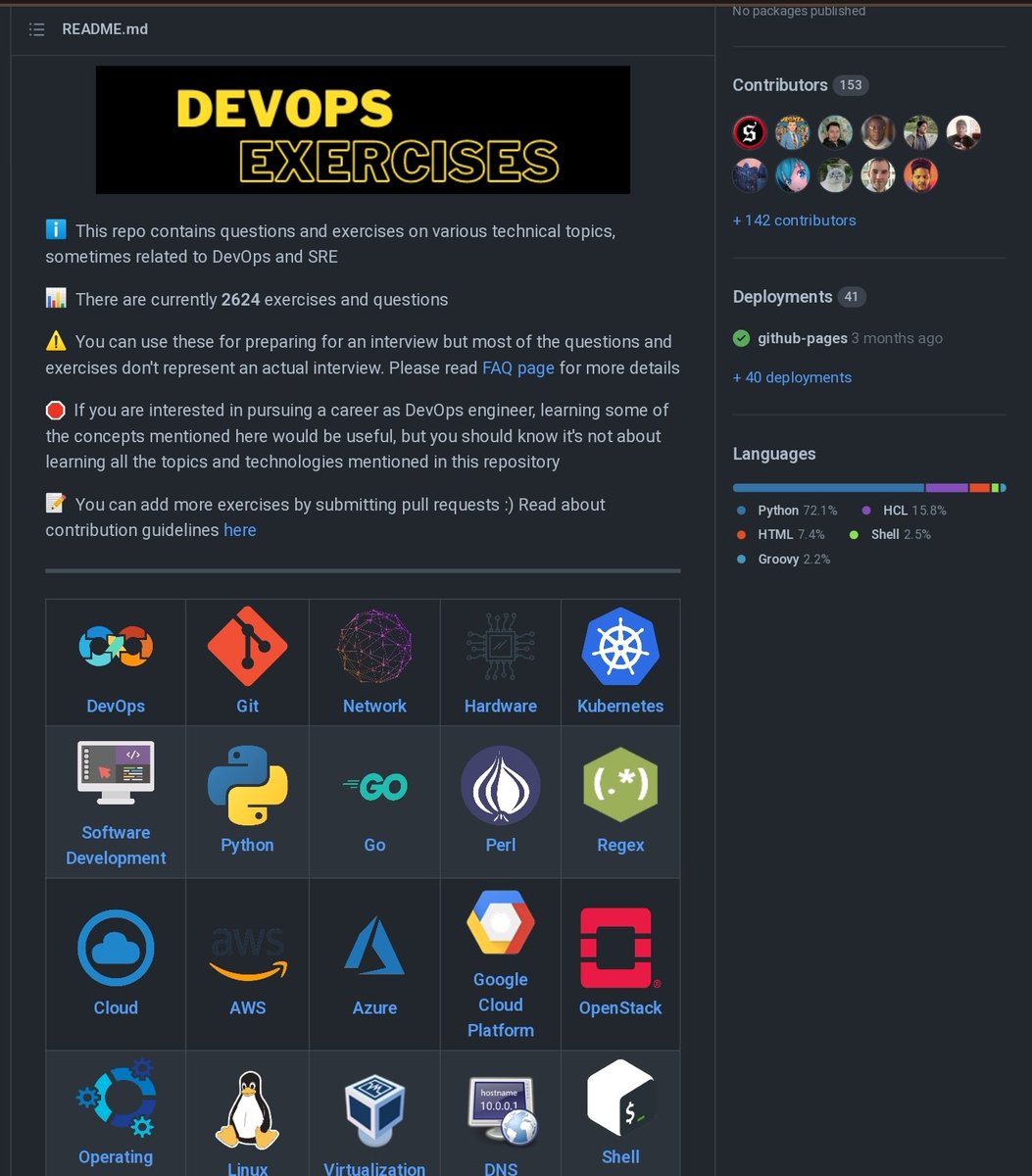Click the Cloud circle icon
The width and height of the screenshot is (1032, 1176).
point(116,948)
